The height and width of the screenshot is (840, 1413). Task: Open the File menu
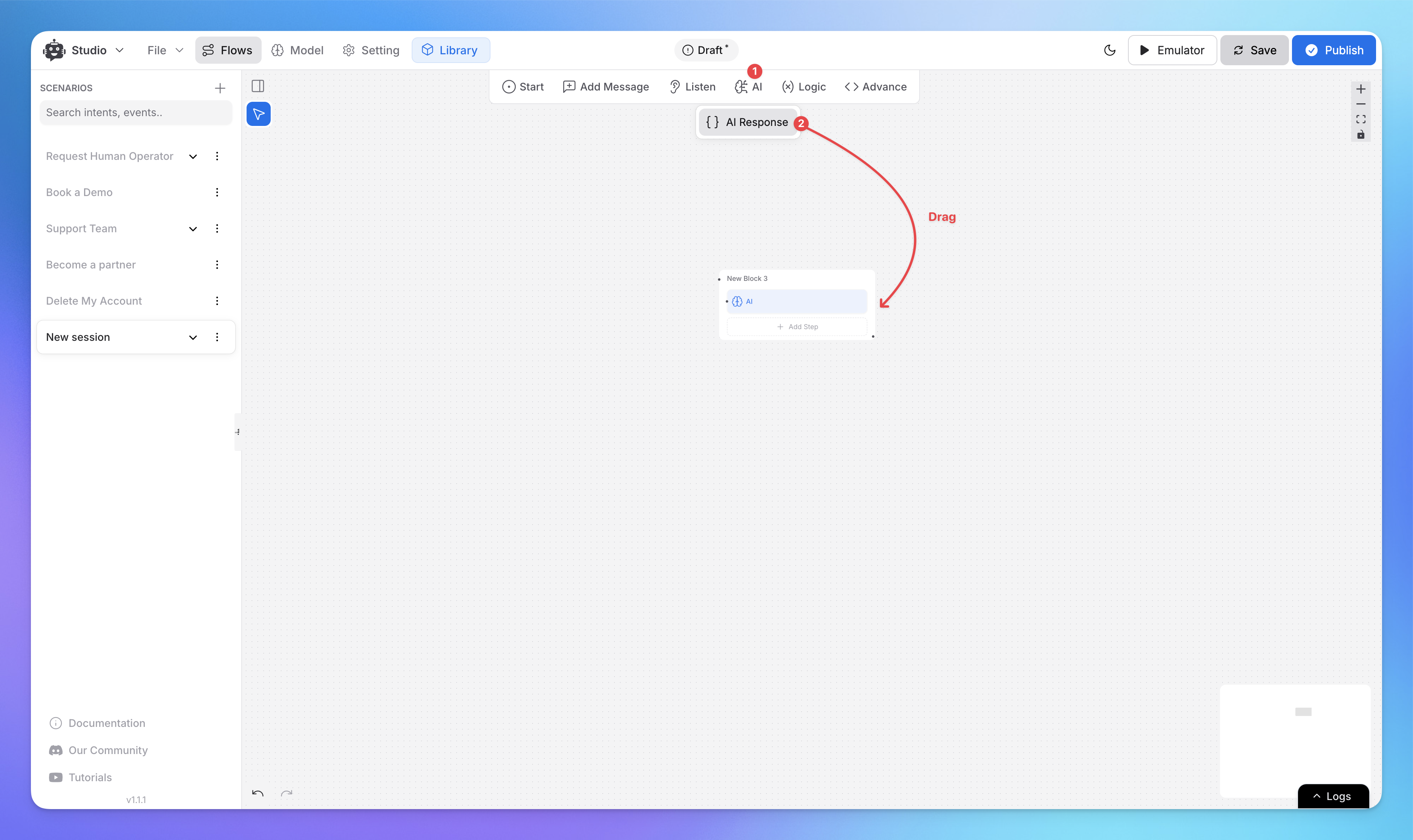[x=165, y=50]
